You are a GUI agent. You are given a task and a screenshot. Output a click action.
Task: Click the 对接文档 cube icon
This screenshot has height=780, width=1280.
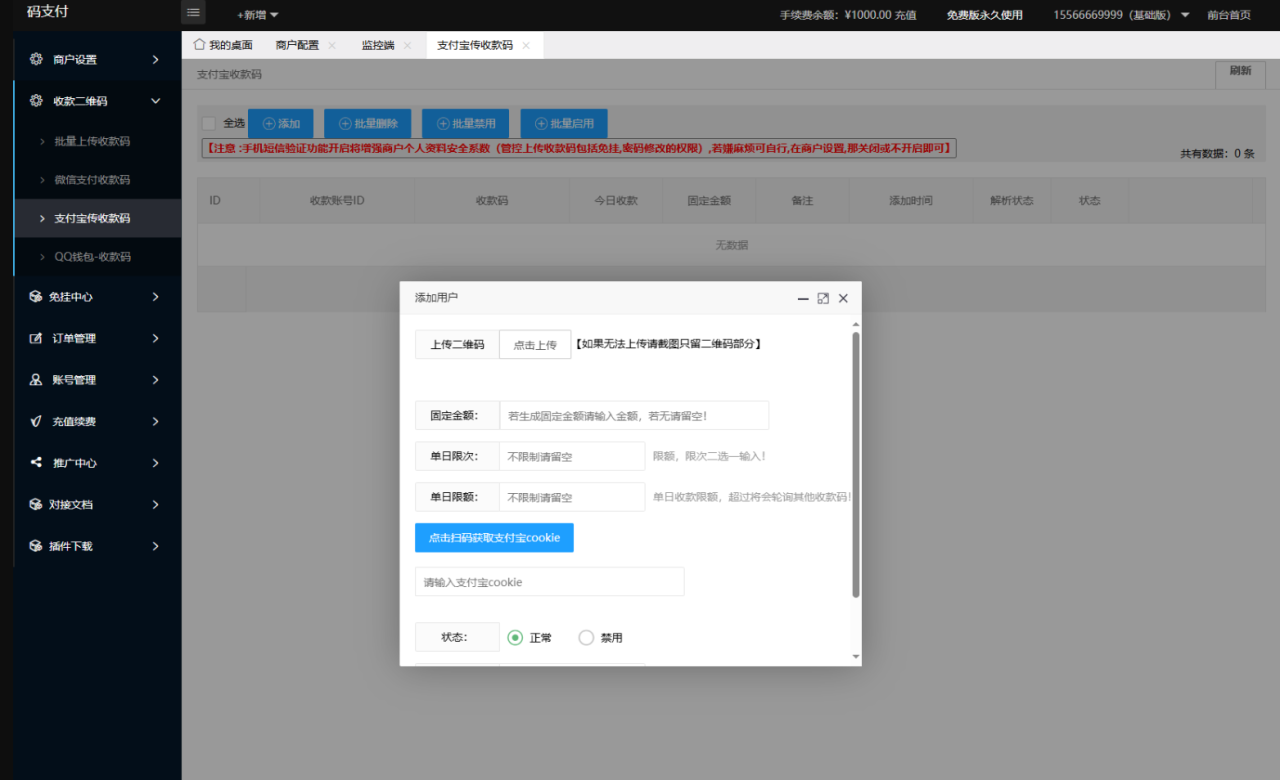point(35,505)
